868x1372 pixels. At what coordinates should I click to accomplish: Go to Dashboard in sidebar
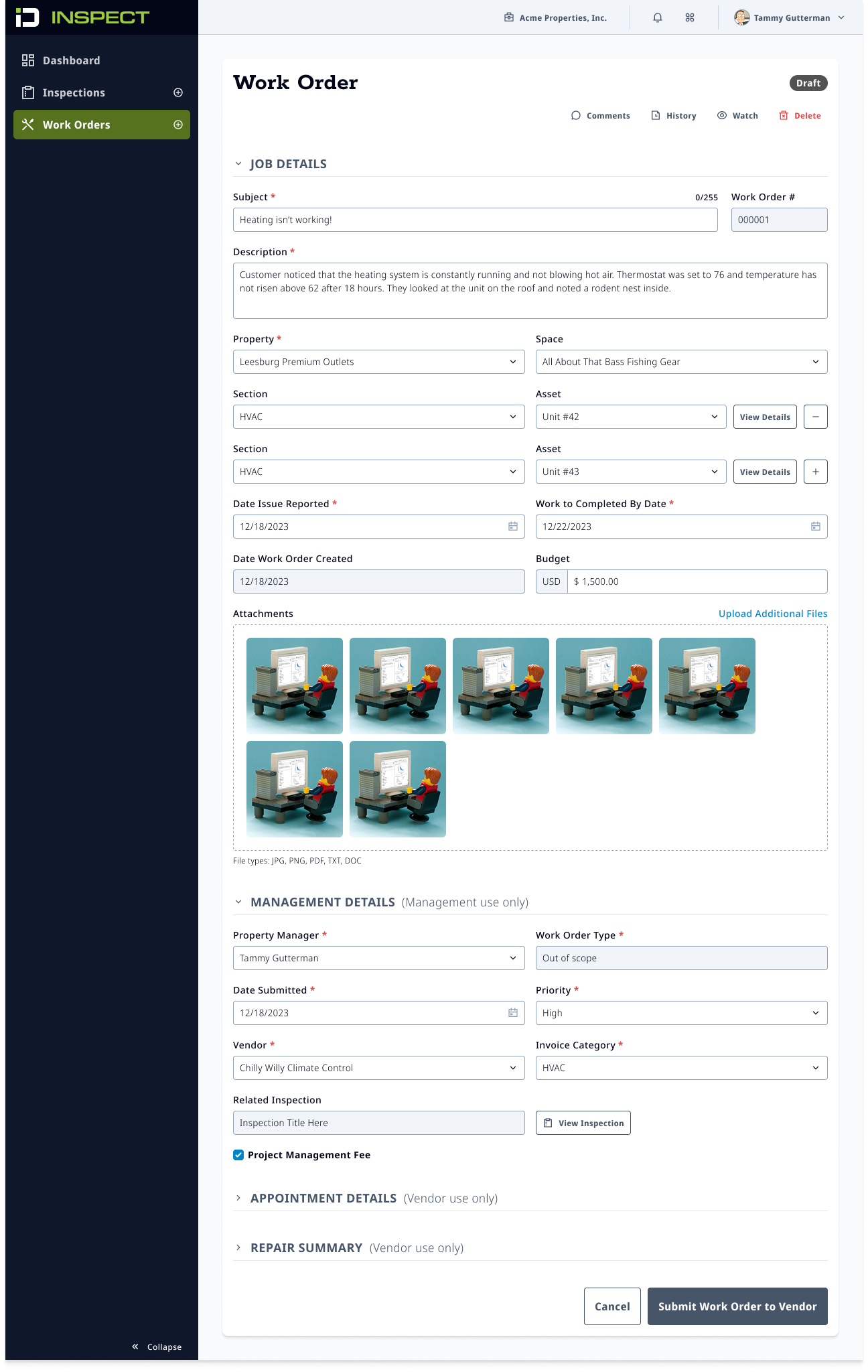click(x=102, y=60)
